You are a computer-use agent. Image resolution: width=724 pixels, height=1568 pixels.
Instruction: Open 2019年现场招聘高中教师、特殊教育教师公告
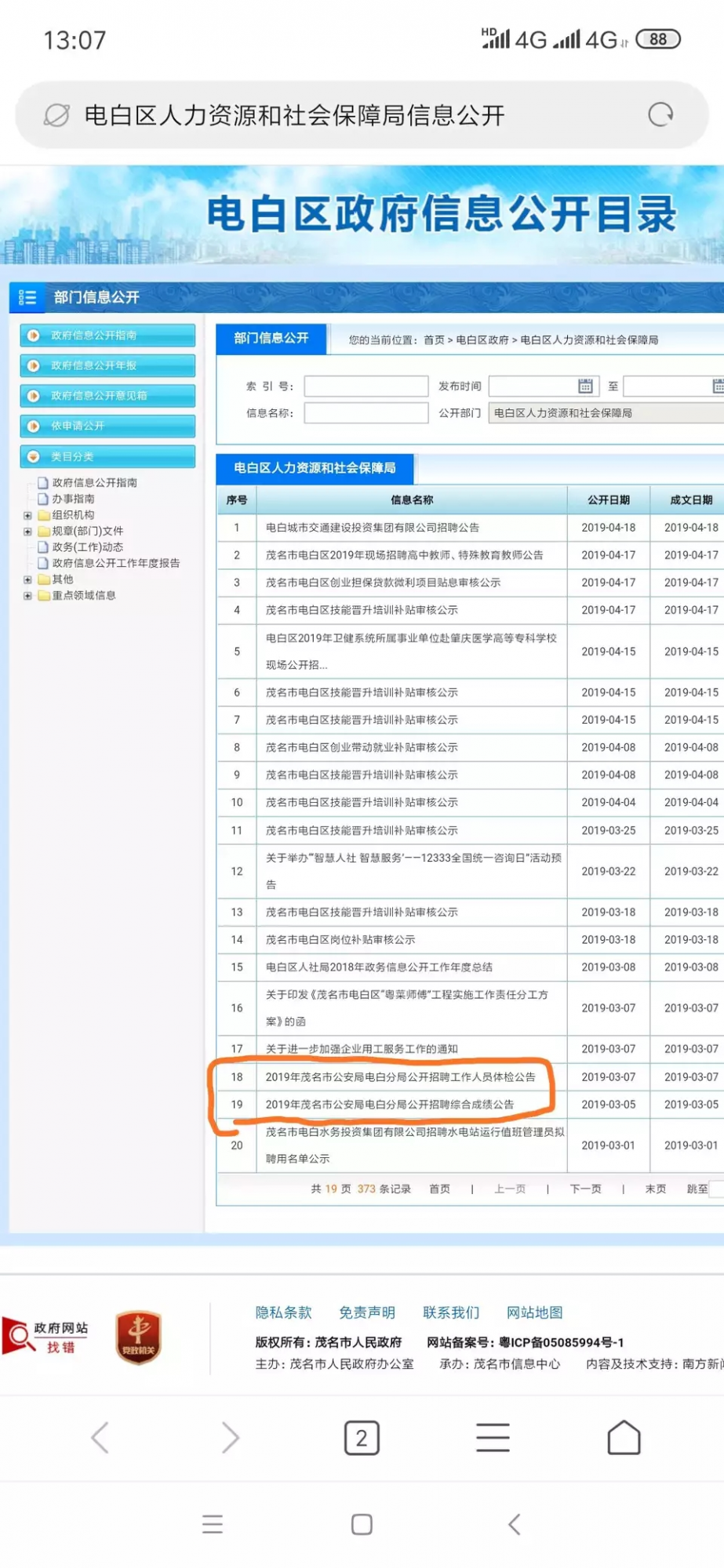(405, 555)
